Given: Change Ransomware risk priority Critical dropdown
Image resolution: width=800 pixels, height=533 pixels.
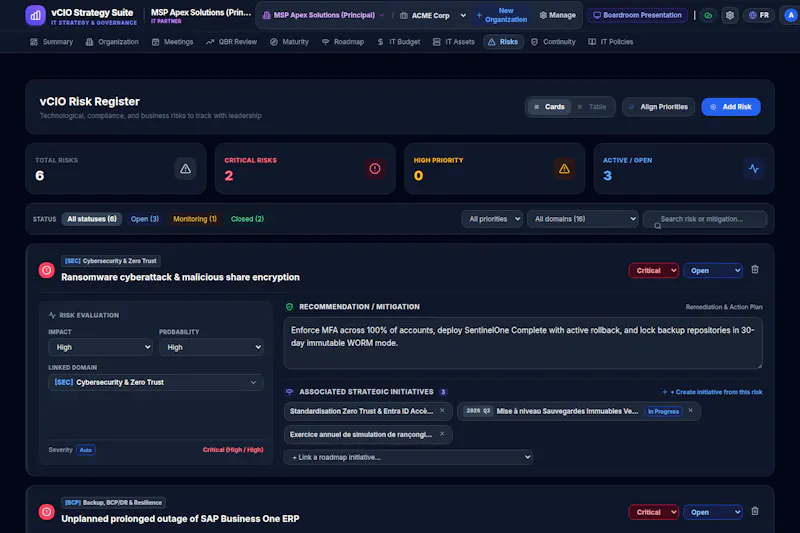Looking at the screenshot, I should click(654, 271).
